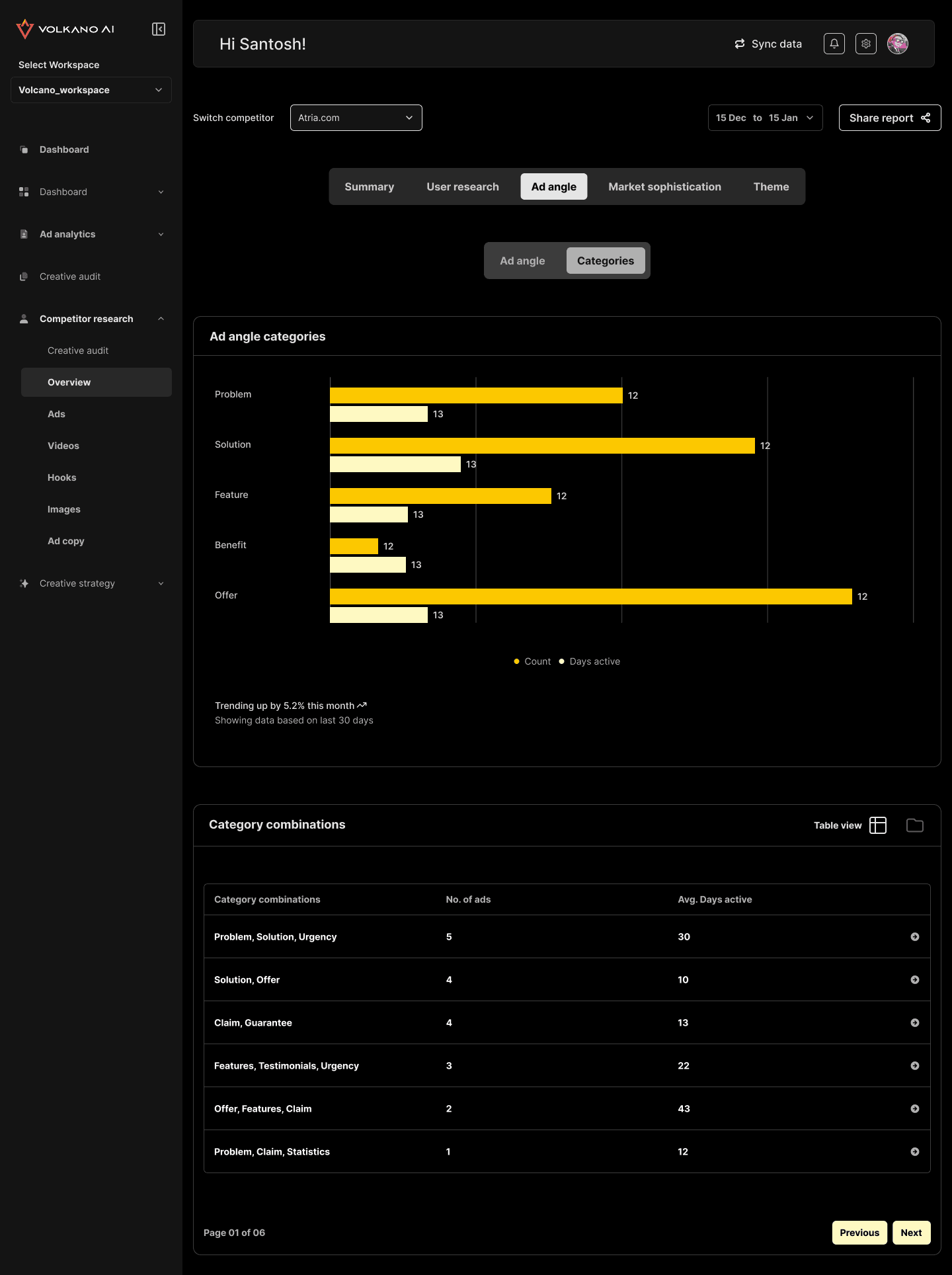Image resolution: width=952 pixels, height=1275 pixels.
Task: Click the Solution count bar
Action: pos(542,446)
